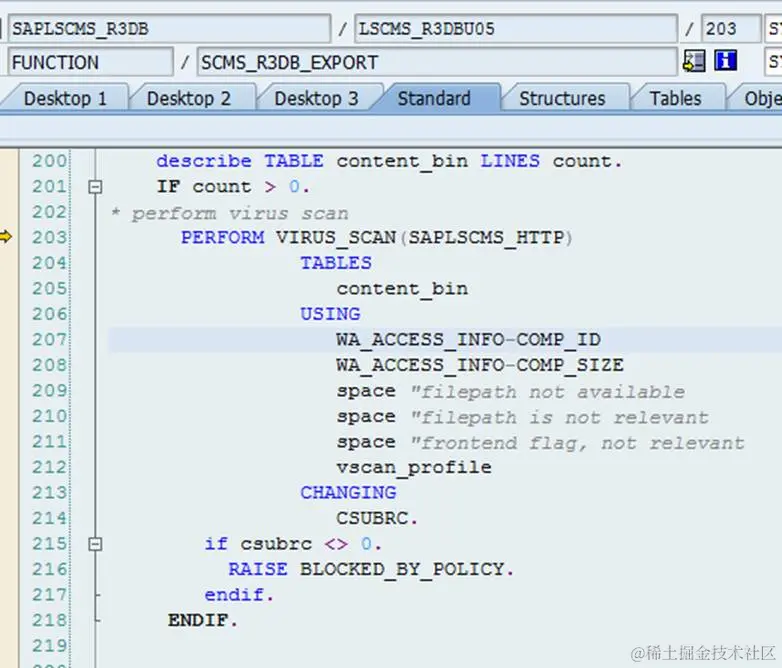Screen dimensions: 782x668
Task: Click WA_ACCESS_INFO-COMP_ID on line 207
Action: 468,340
